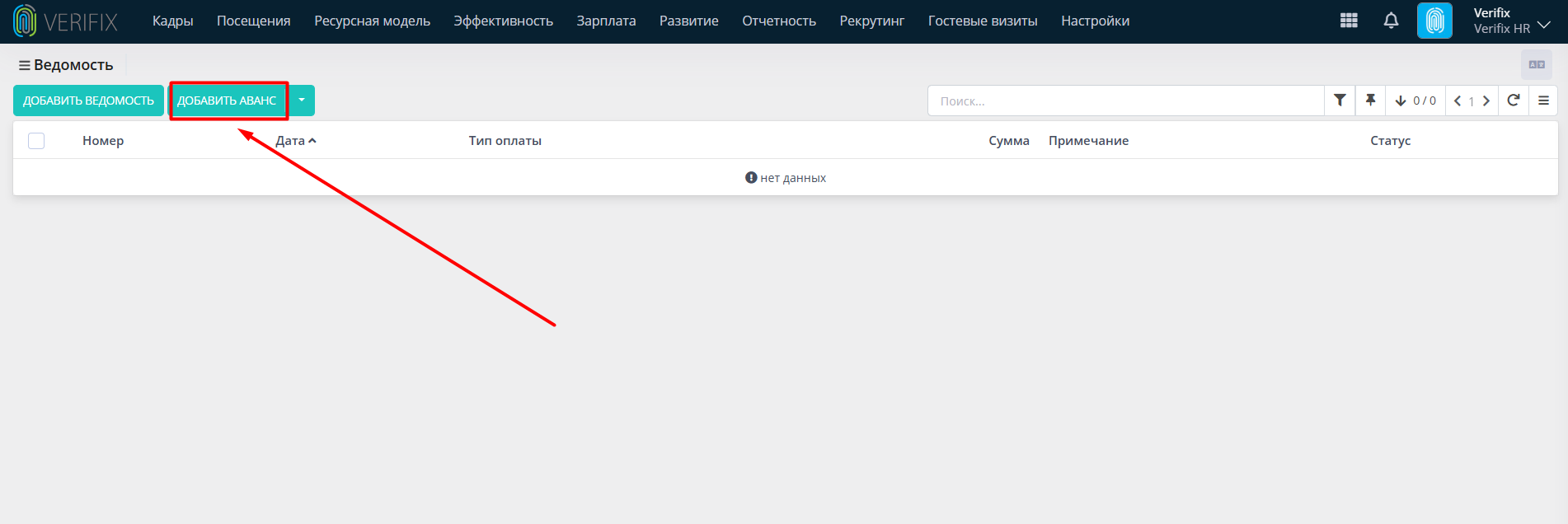This screenshot has height=524, width=1568.
Task: Focus the Поиск search field
Action: pyautogui.click(x=1125, y=101)
